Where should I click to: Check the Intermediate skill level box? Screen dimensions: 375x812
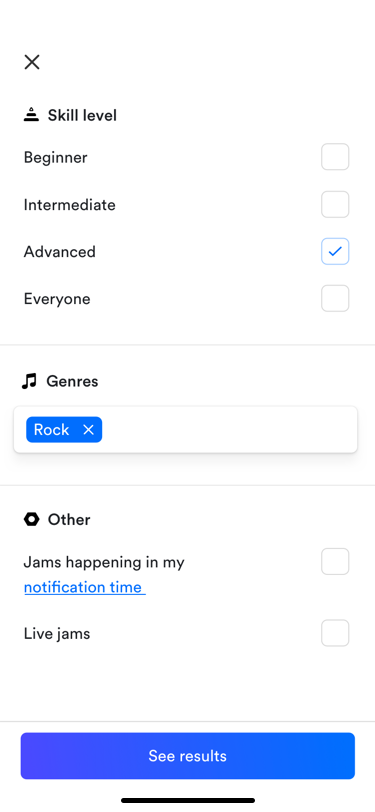[335, 204]
